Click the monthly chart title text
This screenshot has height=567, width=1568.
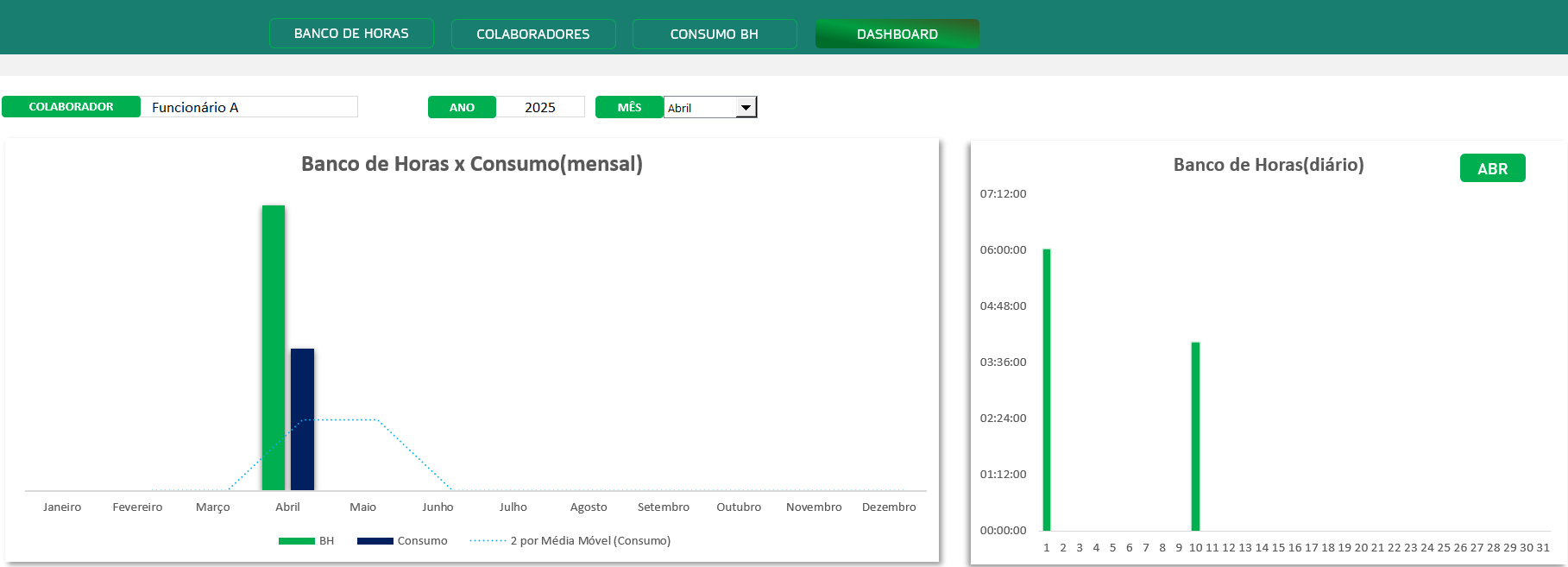(471, 164)
